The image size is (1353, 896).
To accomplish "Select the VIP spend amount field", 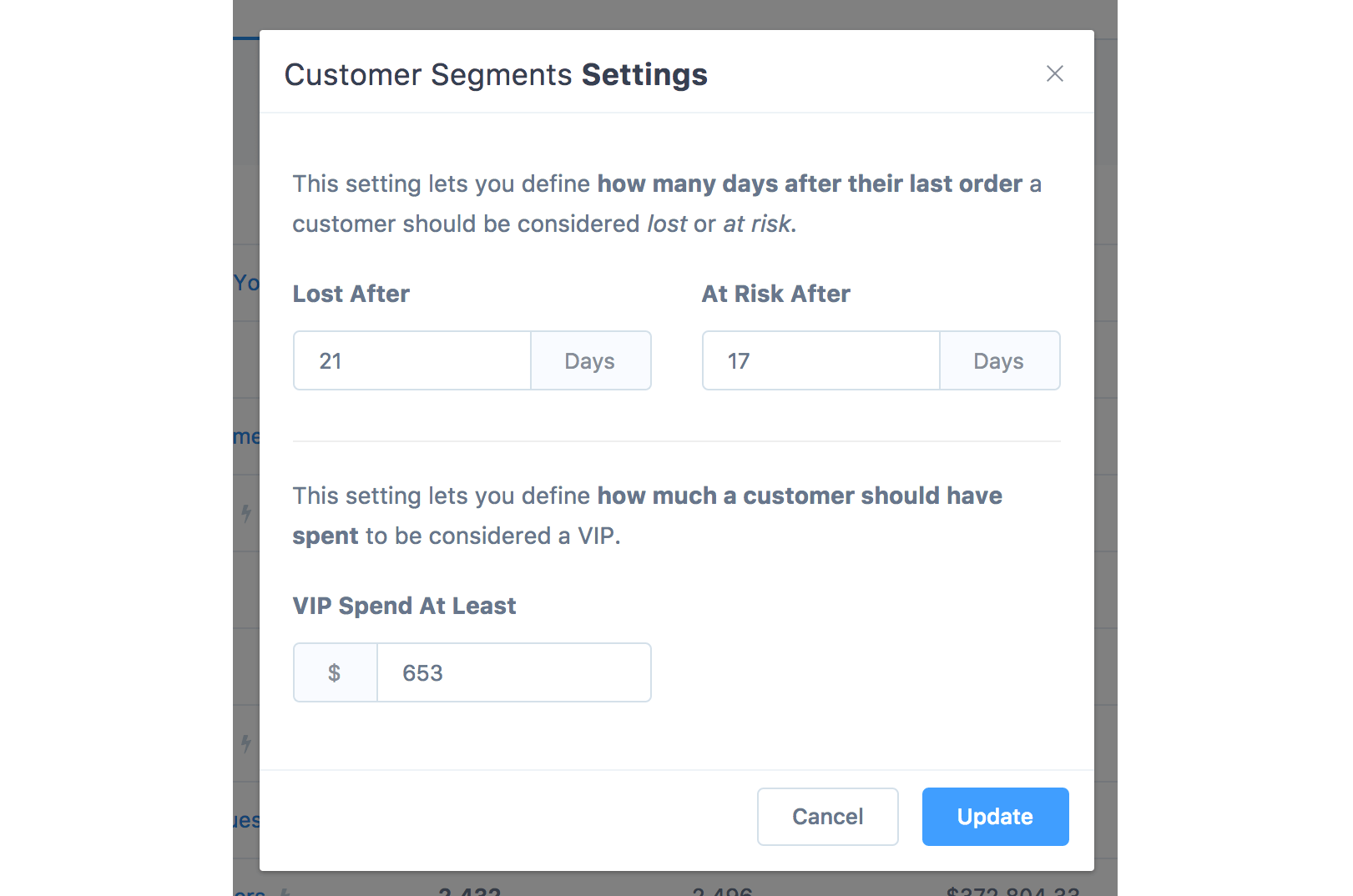I will [x=513, y=673].
